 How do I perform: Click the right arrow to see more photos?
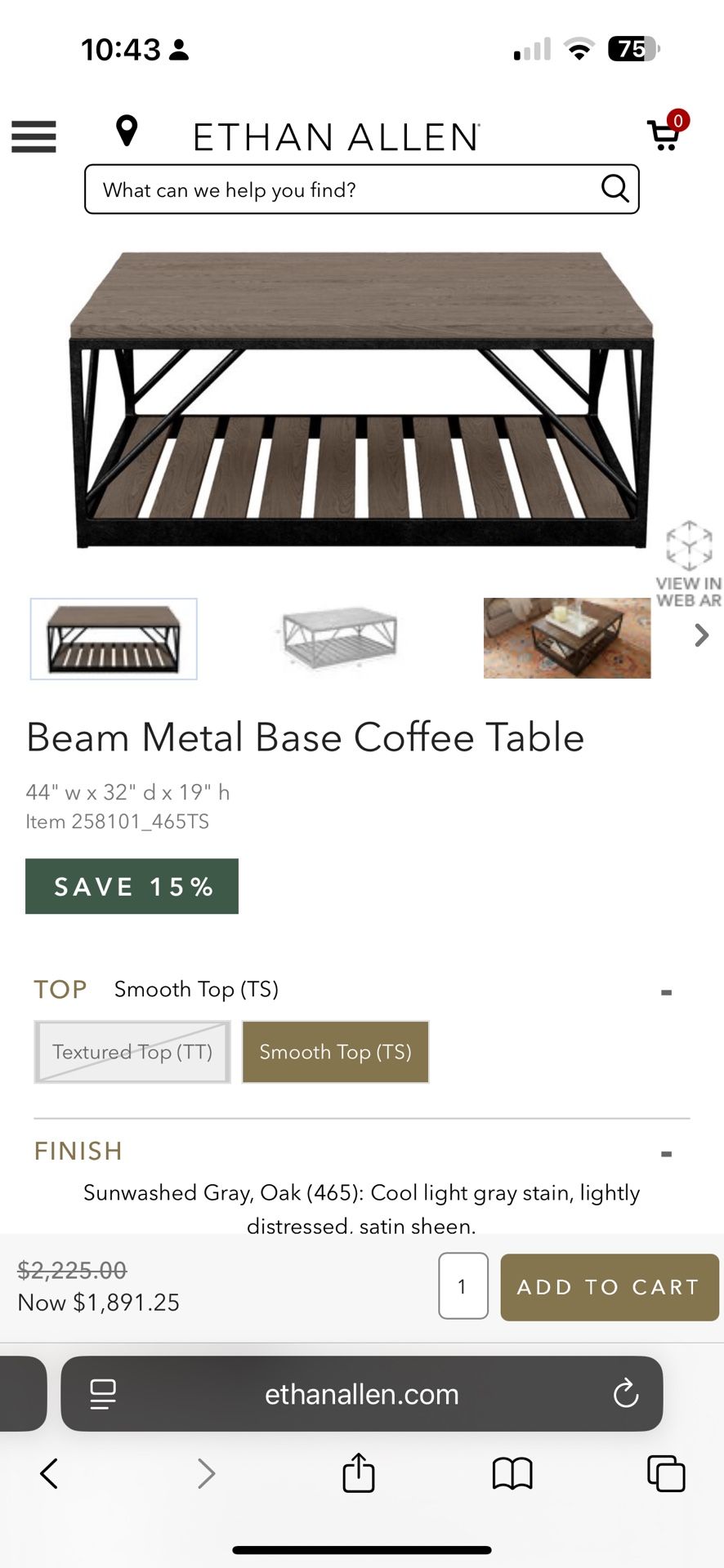700,635
